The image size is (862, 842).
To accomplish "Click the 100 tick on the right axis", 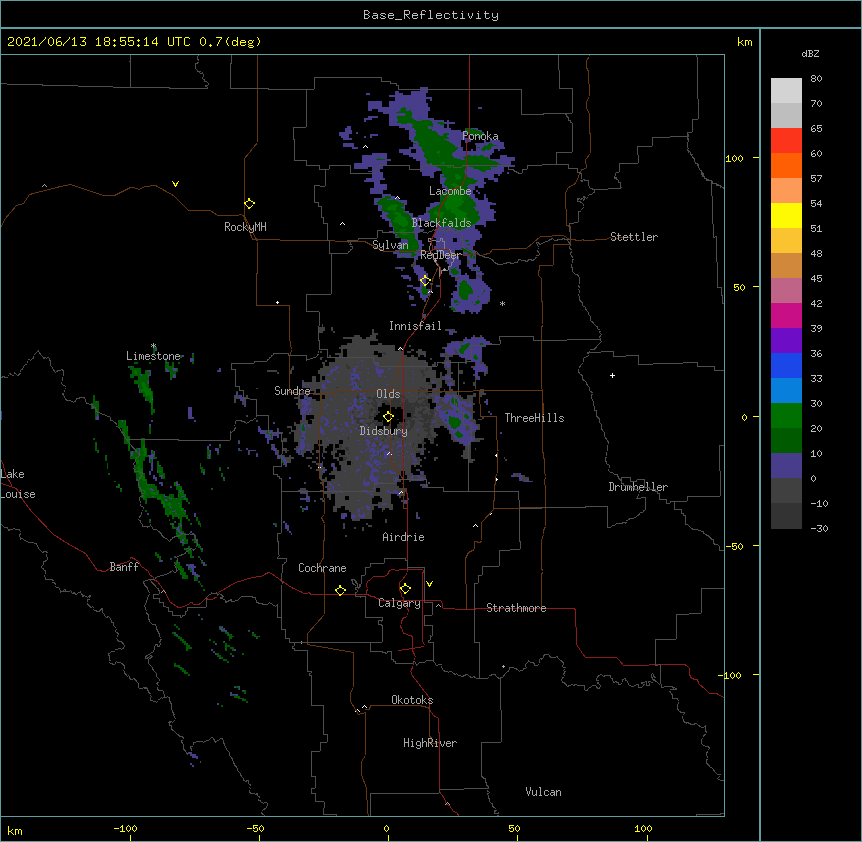I will point(734,158).
